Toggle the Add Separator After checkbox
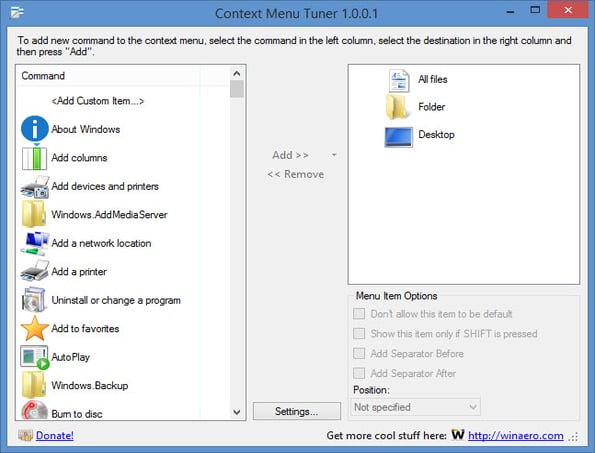 359,373
